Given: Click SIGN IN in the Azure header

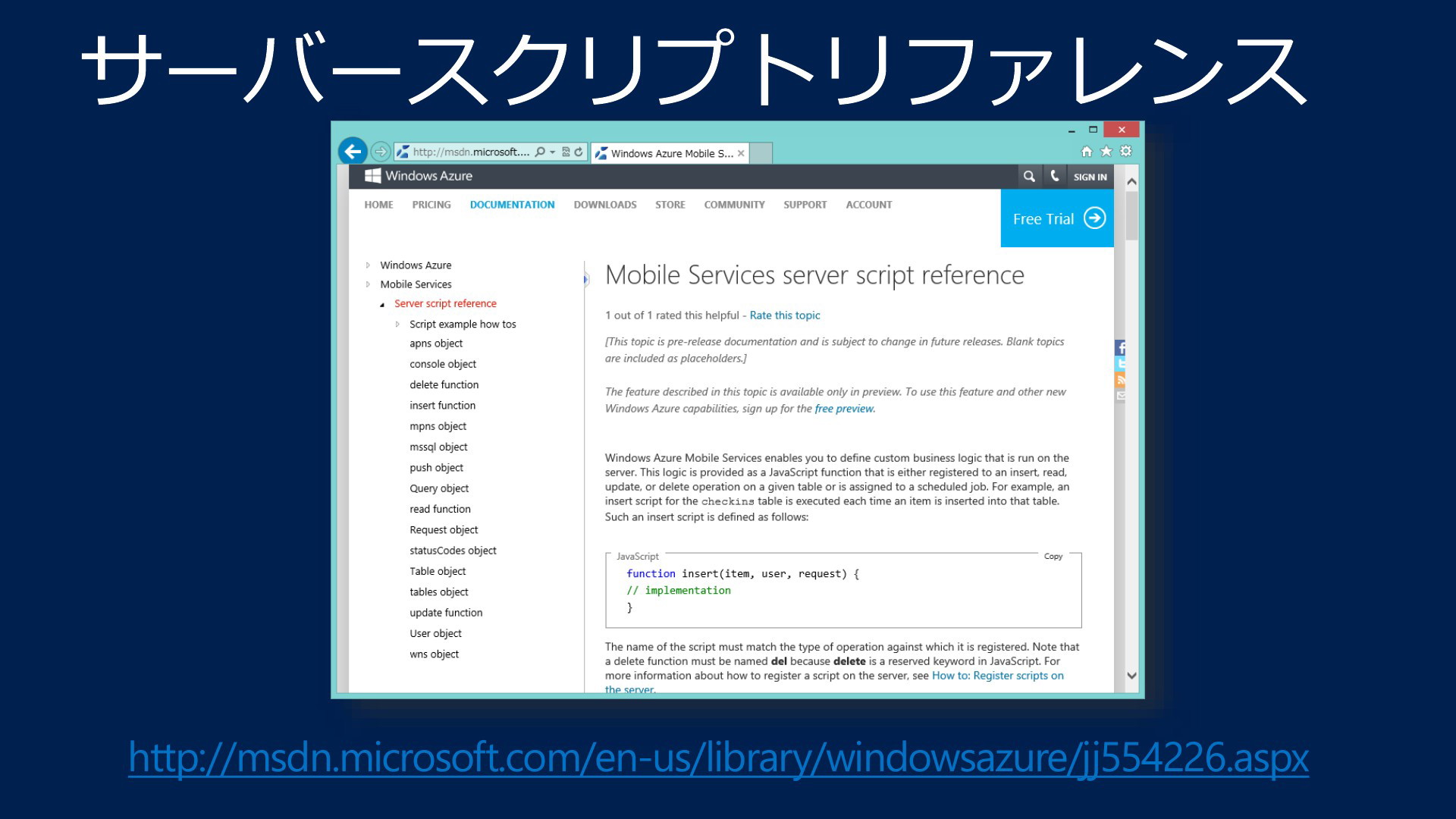Looking at the screenshot, I should pyautogui.click(x=1090, y=177).
